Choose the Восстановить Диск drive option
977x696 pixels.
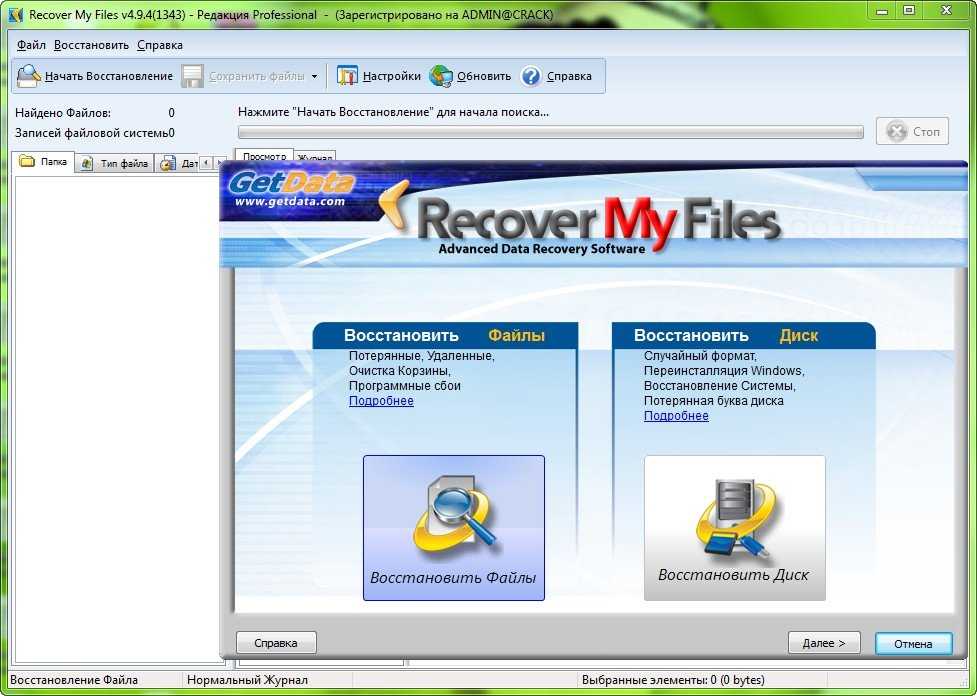735,528
